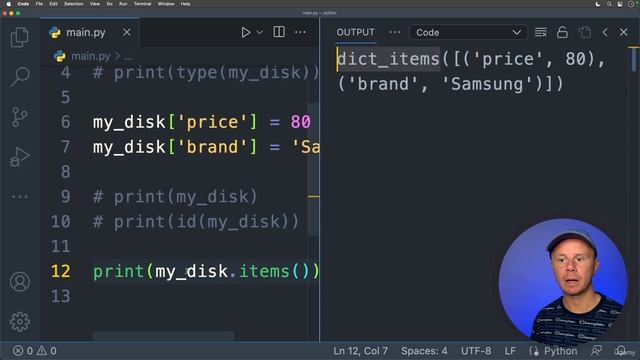Open the Apple menu
The height and width of the screenshot is (360, 640).
9,4
